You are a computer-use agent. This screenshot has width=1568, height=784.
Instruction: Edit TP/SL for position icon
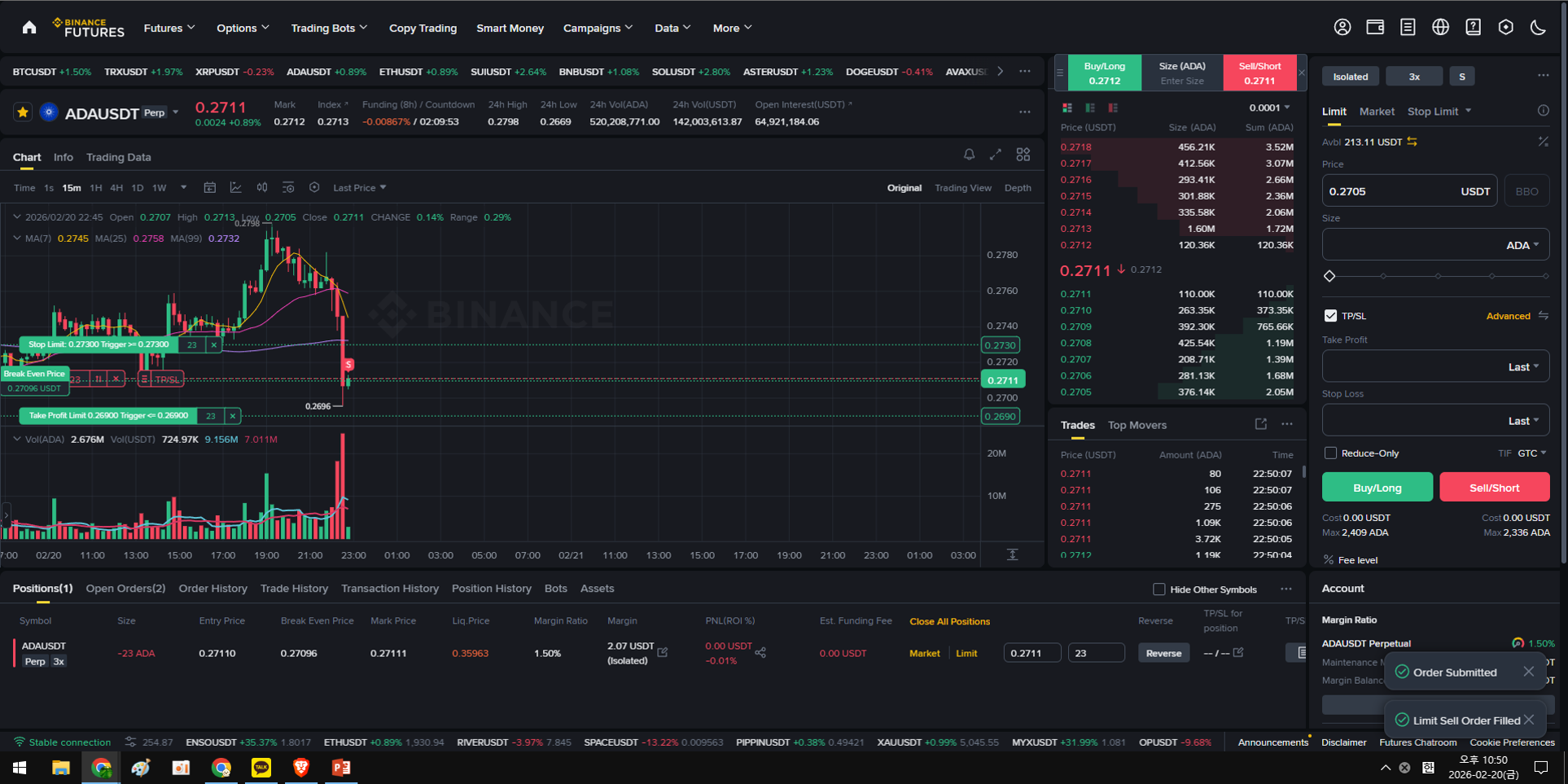click(x=1238, y=652)
